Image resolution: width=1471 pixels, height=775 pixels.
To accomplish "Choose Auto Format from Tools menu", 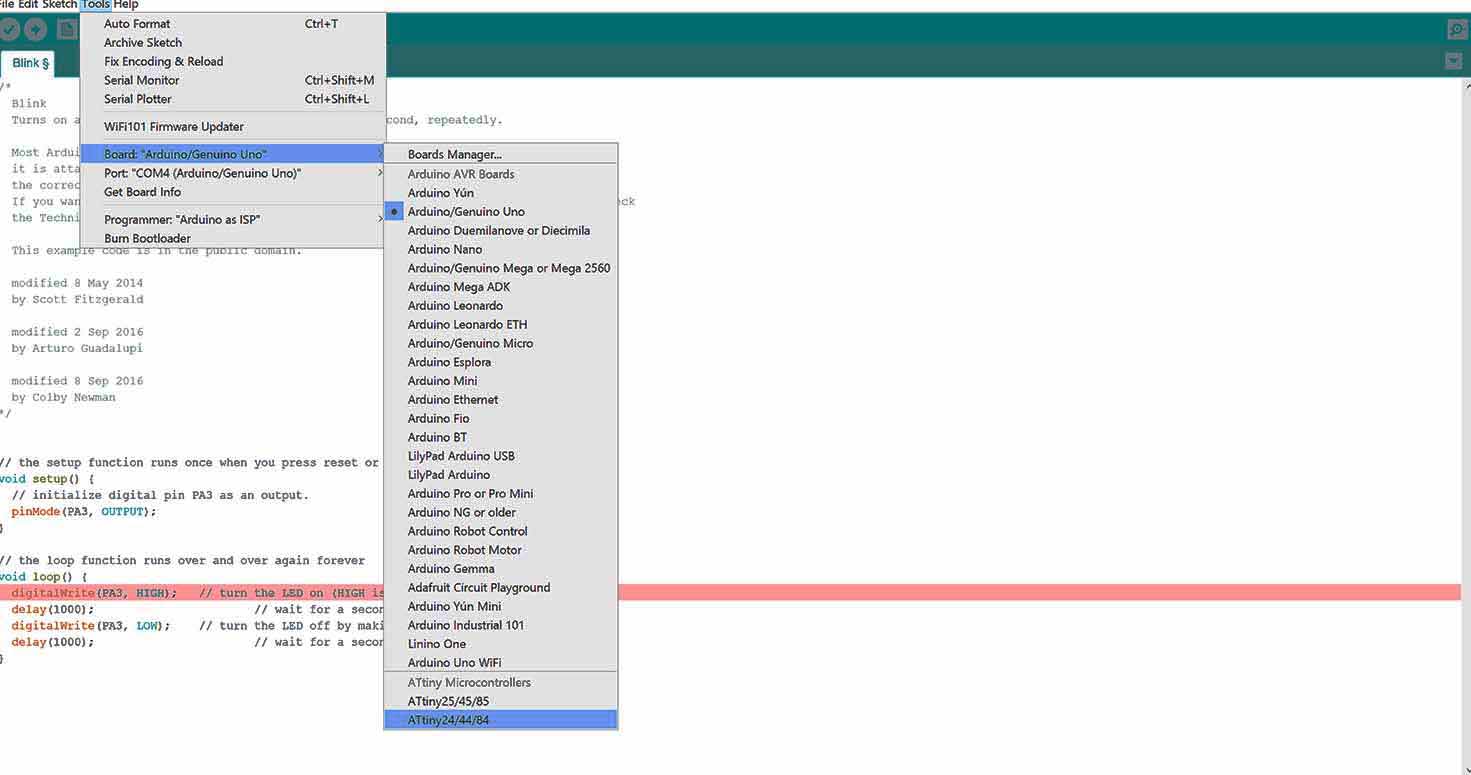I will pos(232,24).
